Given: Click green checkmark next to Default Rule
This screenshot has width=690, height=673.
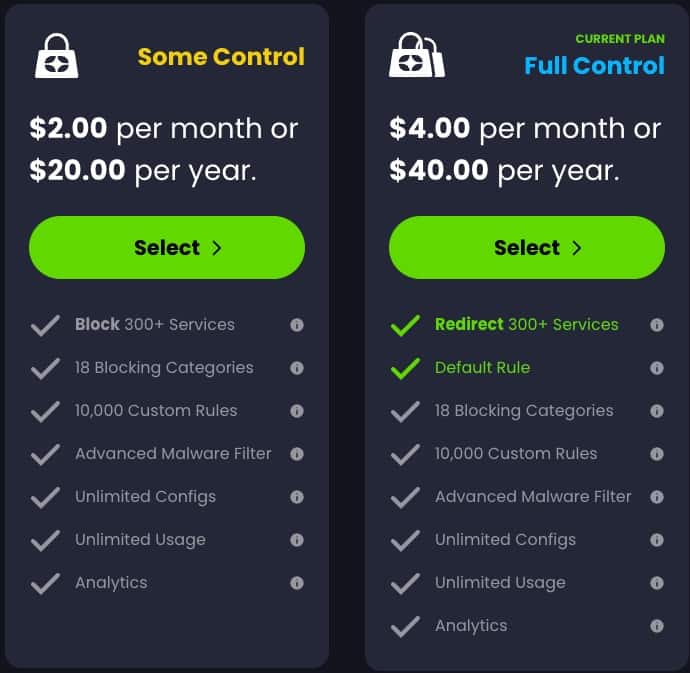Looking at the screenshot, I should [x=405, y=368].
